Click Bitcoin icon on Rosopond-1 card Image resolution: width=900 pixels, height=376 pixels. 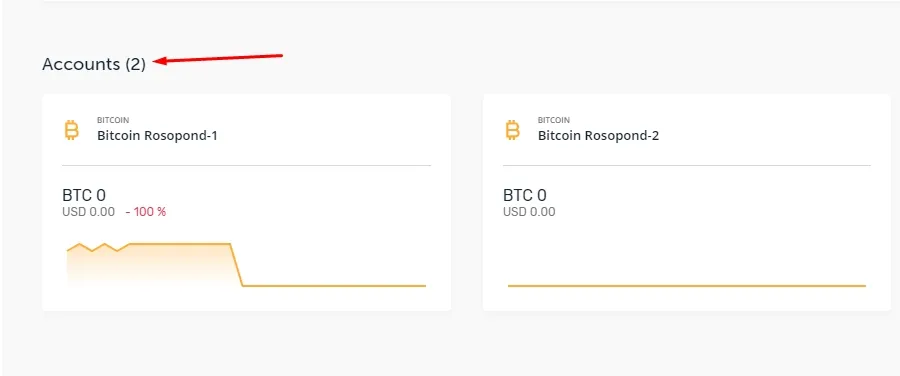pos(71,130)
